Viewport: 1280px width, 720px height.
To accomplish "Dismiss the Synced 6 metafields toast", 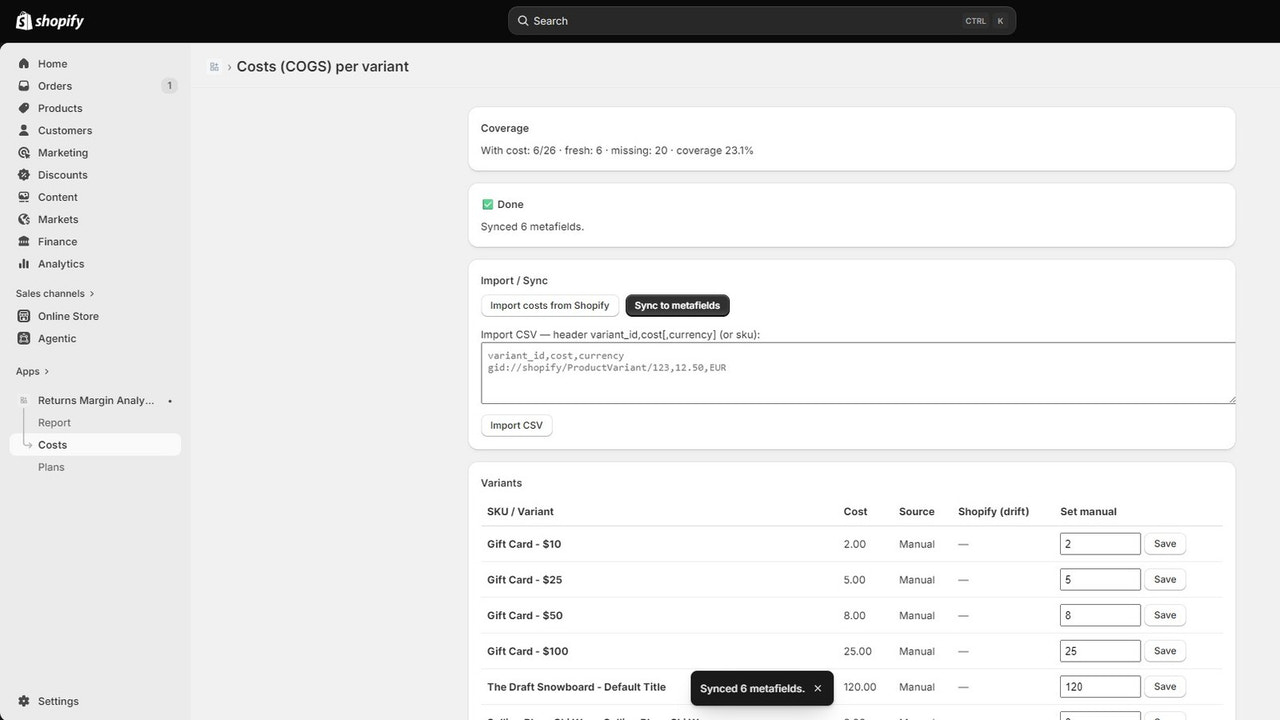I will click(x=817, y=688).
